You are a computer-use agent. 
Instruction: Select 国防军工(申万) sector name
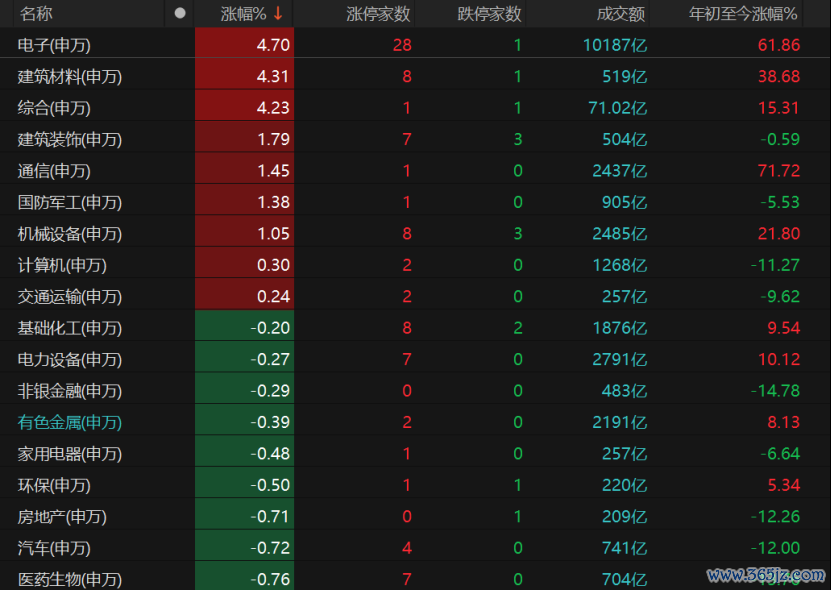(69, 202)
